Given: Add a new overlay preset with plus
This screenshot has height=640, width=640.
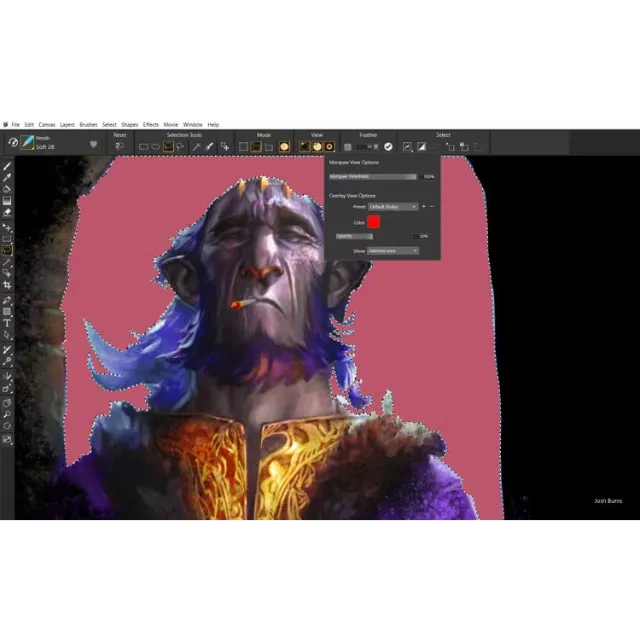Looking at the screenshot, I should [424, 207].
